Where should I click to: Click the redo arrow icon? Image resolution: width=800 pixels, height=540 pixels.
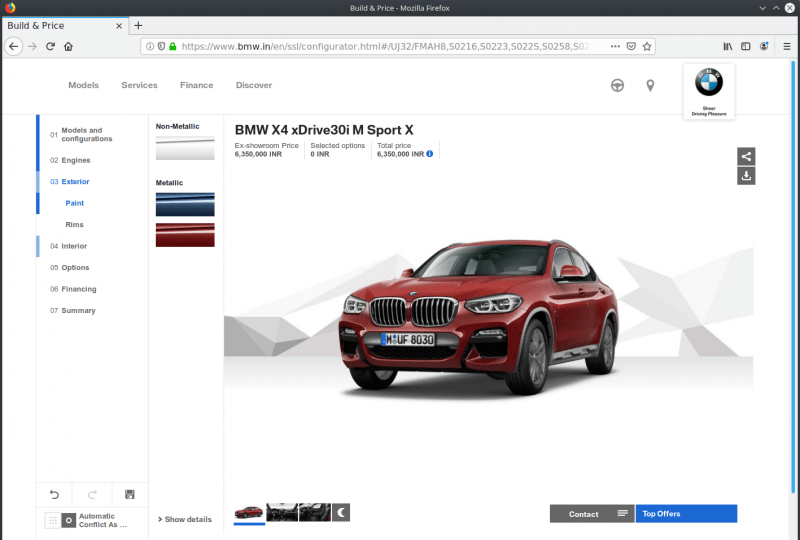click(92, 495)
